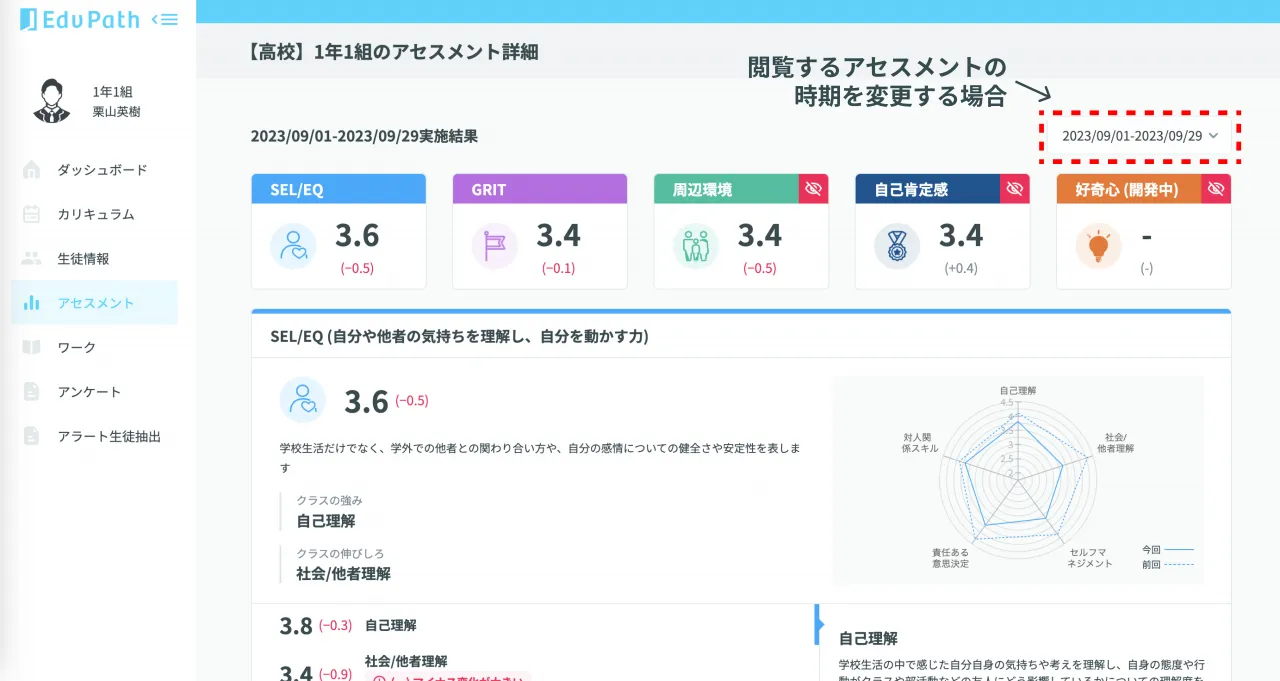The width and height of the screenshot is (1280, 681).
Task: Click the GRIT card flag icon
Action: 495,246
